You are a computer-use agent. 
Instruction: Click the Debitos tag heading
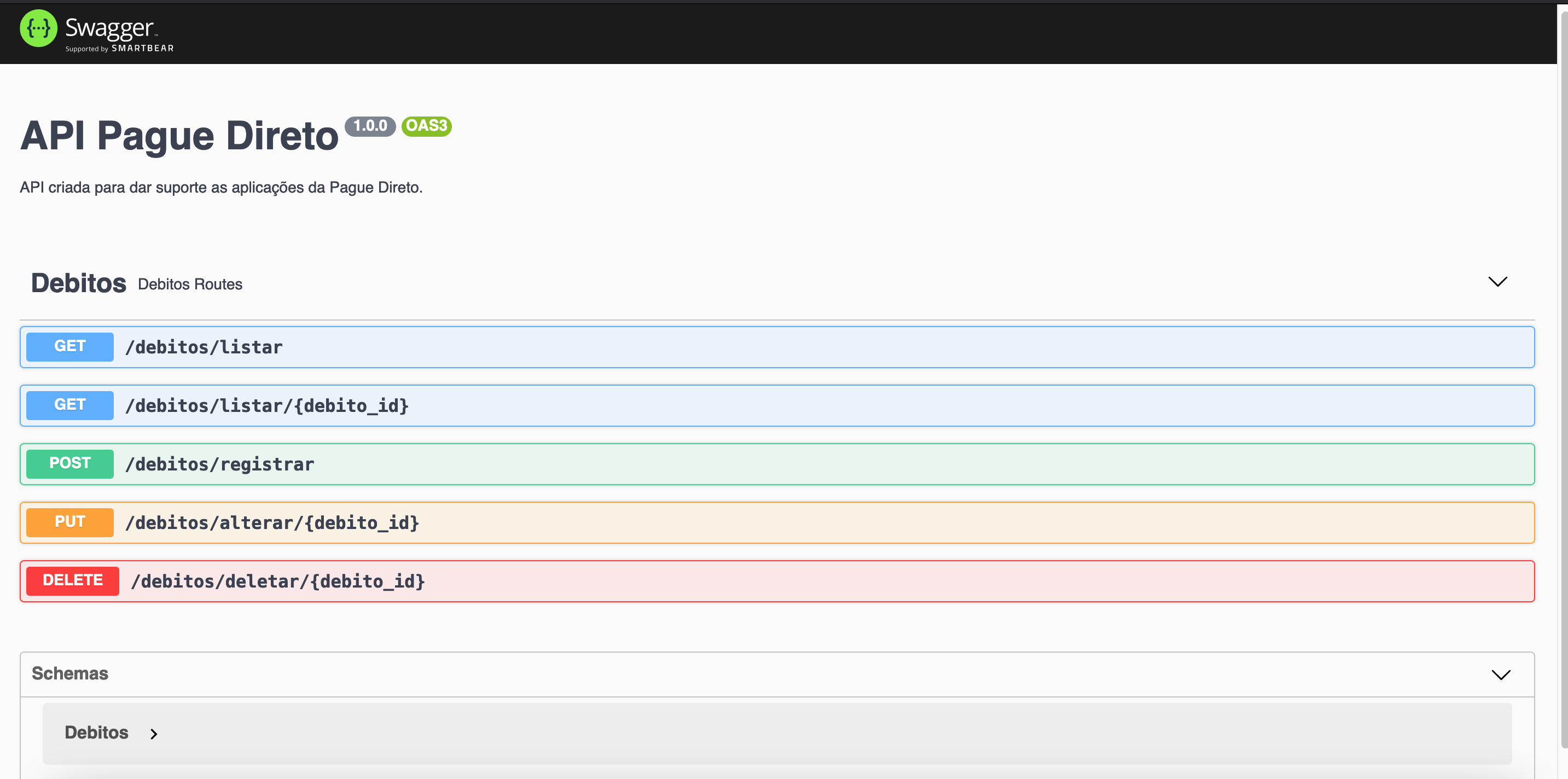(x=79, y=283)
